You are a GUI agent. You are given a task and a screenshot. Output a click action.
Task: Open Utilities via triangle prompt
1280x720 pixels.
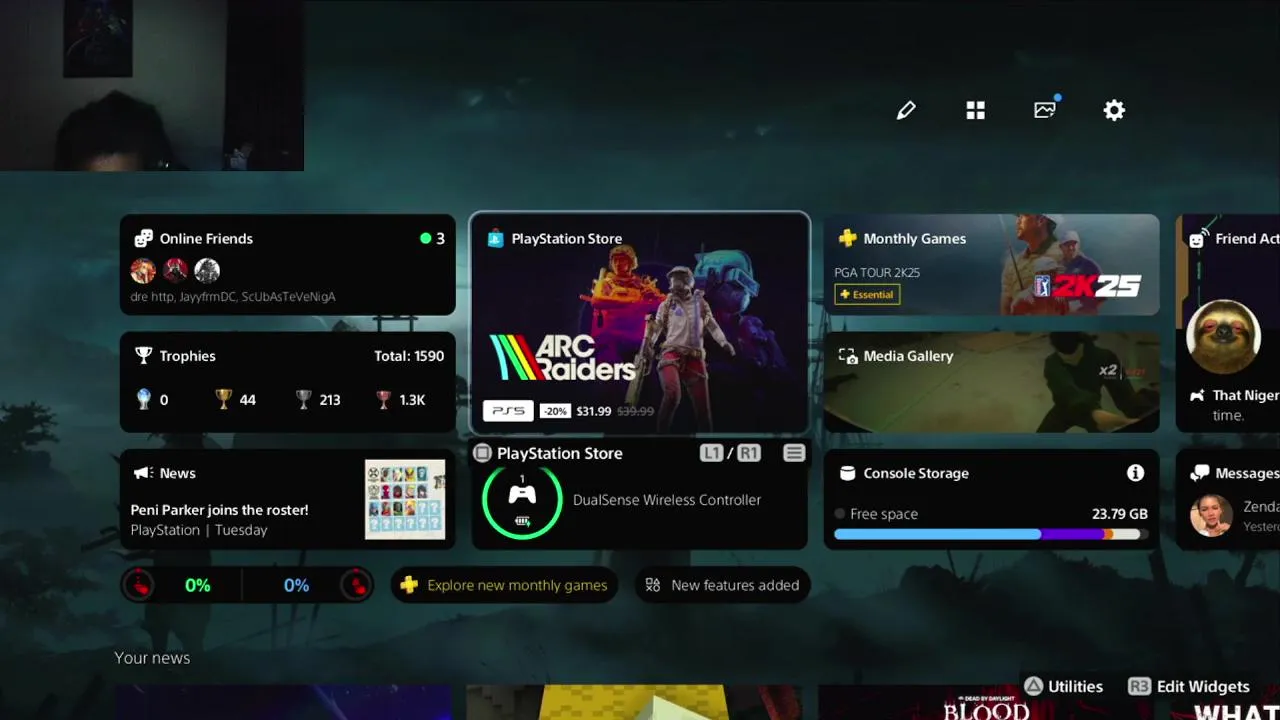[1063, 687]
